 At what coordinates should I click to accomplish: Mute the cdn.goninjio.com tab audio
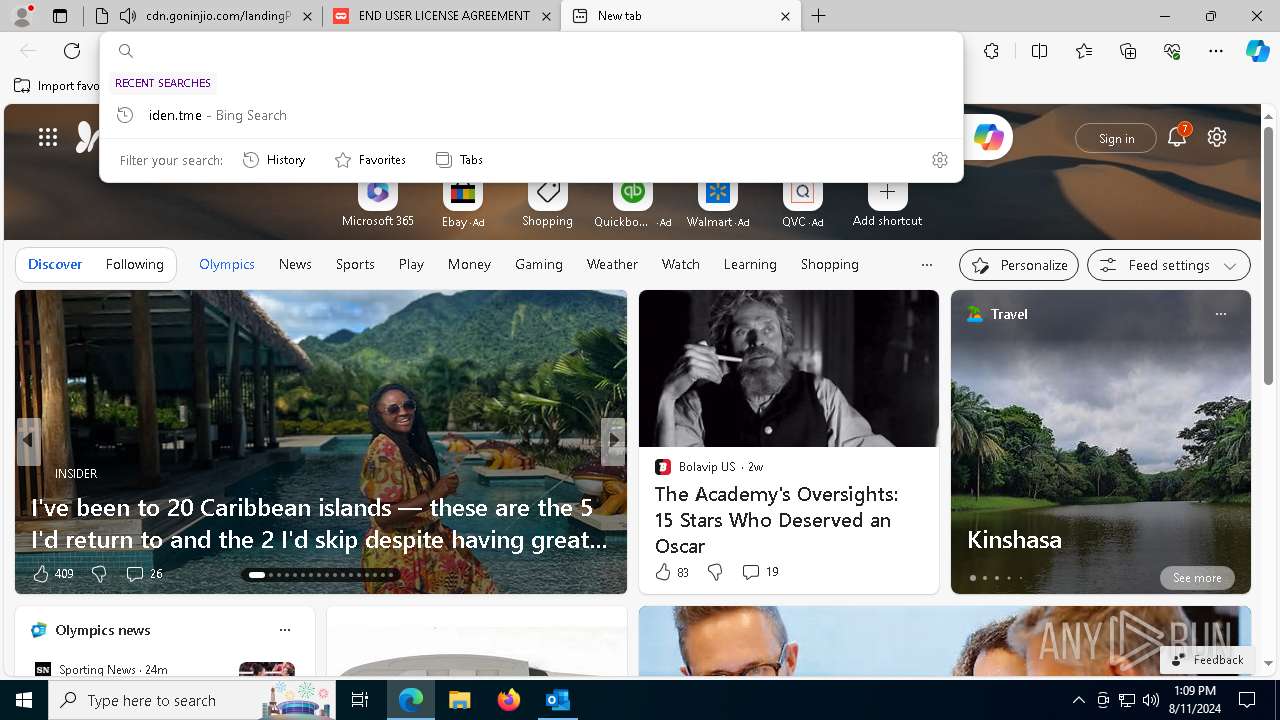(x=127, y=16)
